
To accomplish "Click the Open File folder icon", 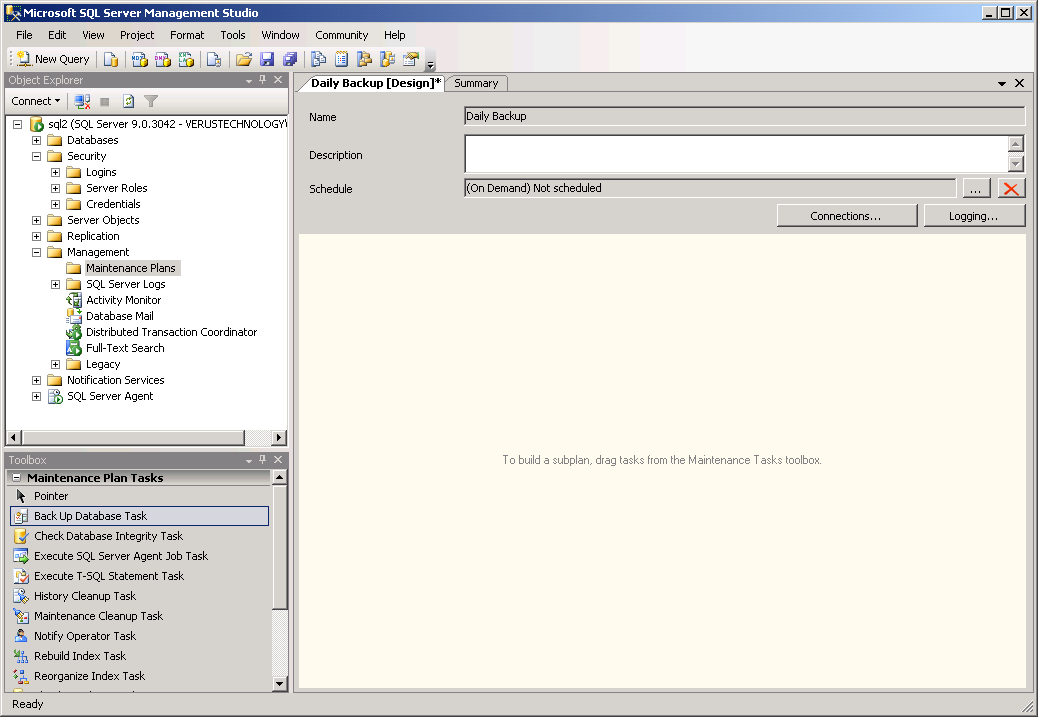I will [x=243, y=59].
